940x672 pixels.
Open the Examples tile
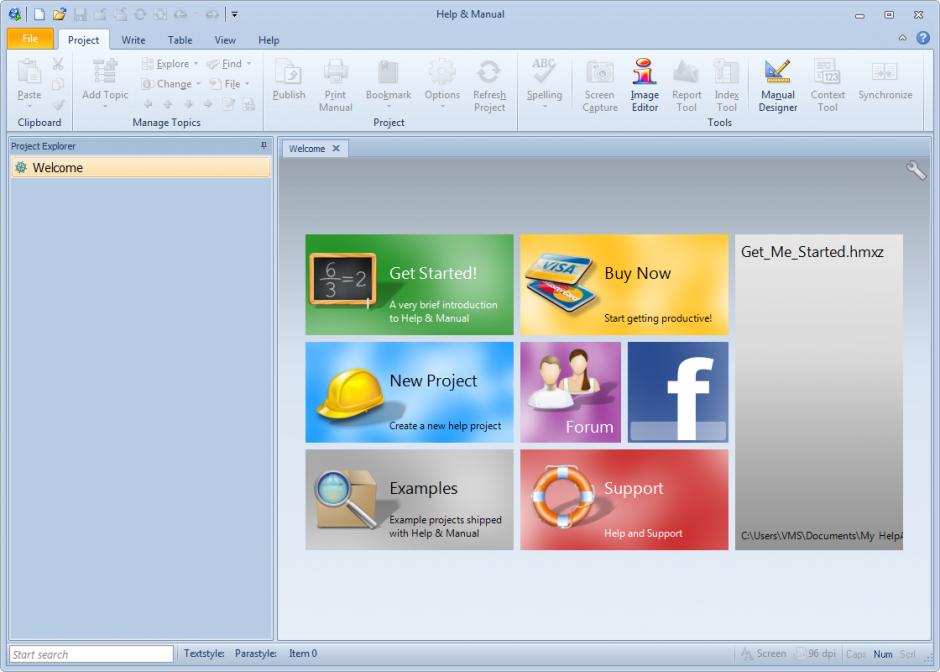click(409, 500)
